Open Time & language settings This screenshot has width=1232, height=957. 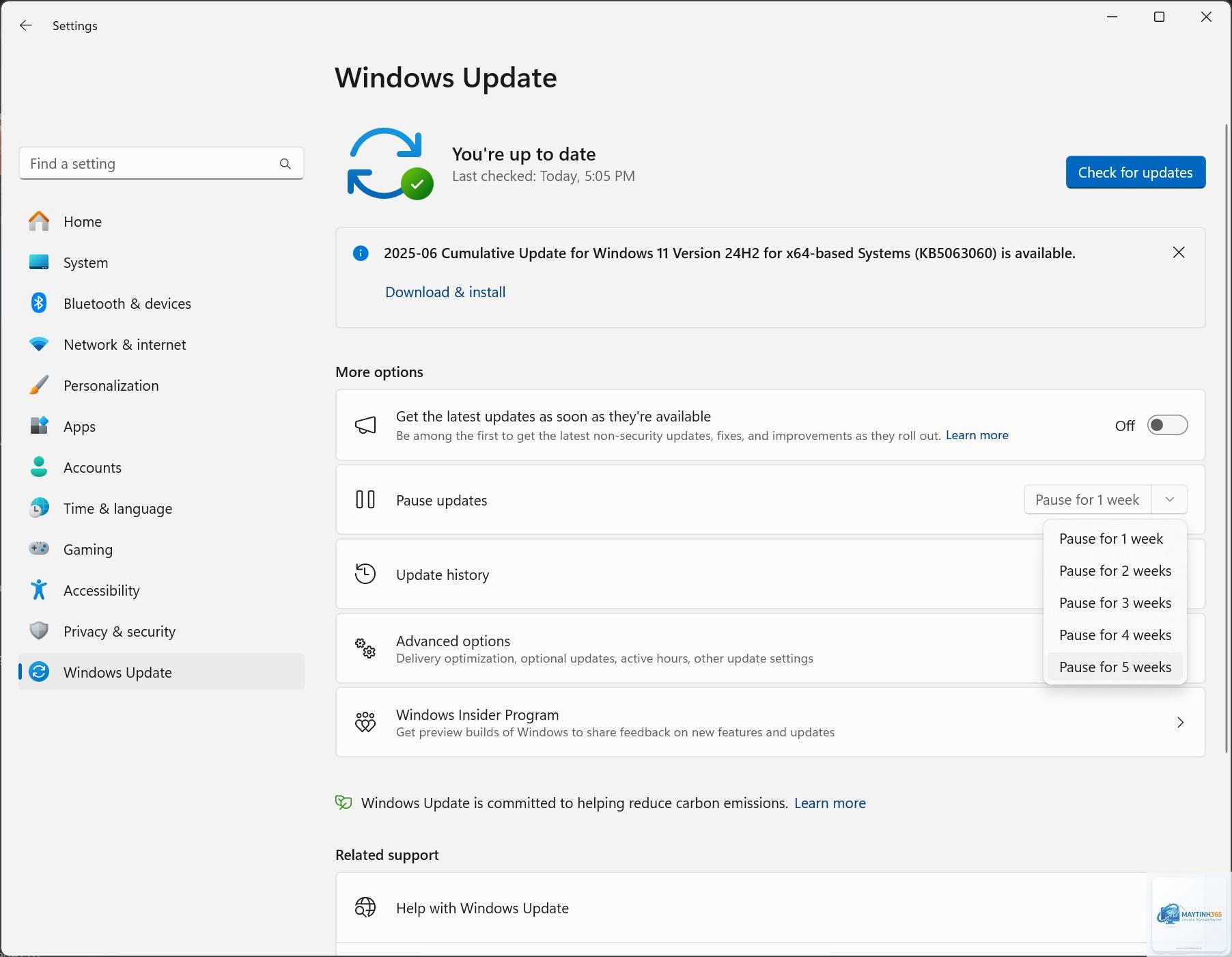click(x=161, y=508)
